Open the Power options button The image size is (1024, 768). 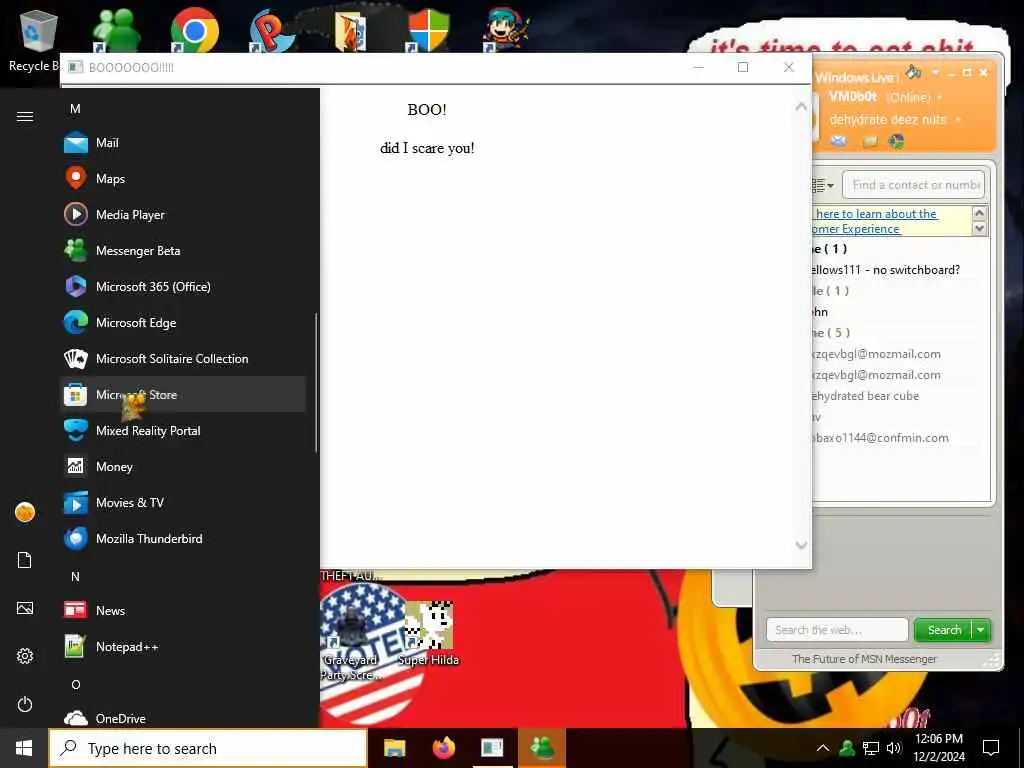coord(25,704)
